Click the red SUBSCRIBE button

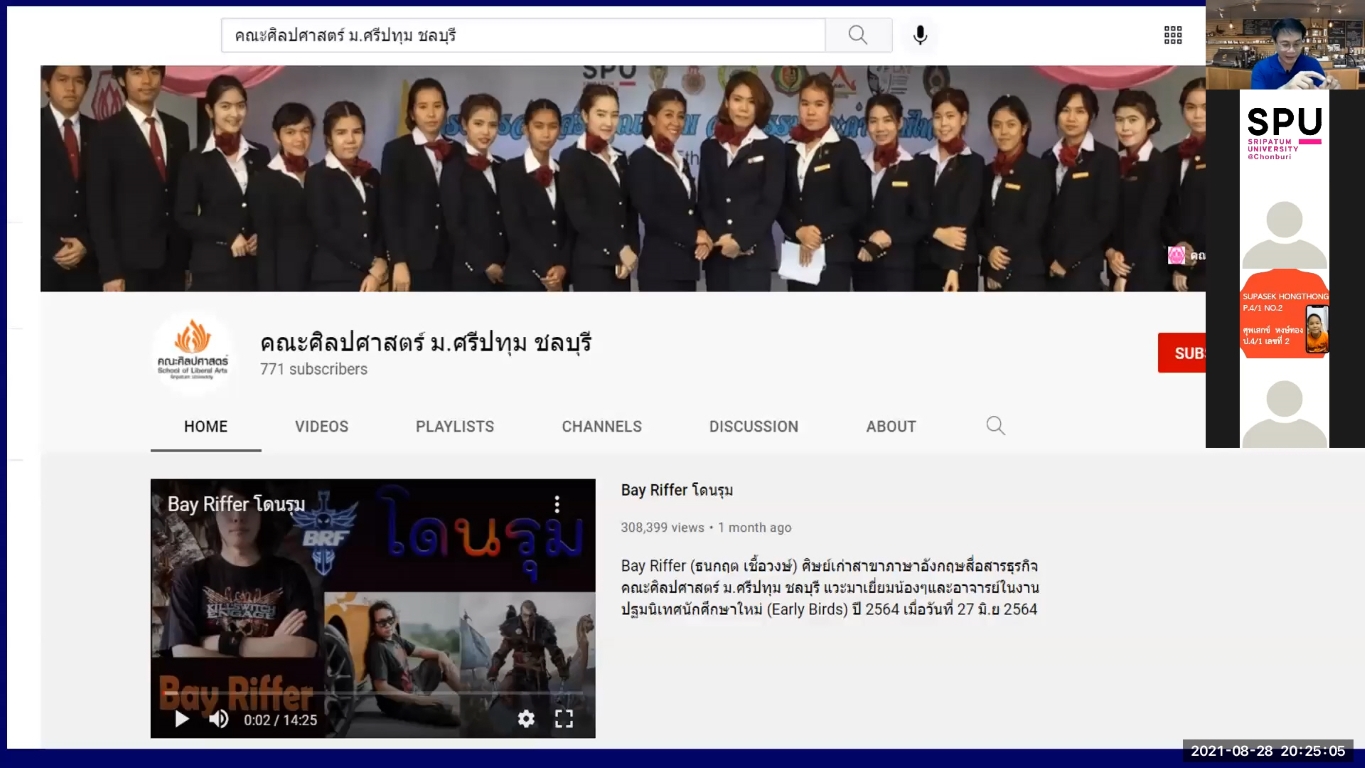[1181, 353]
